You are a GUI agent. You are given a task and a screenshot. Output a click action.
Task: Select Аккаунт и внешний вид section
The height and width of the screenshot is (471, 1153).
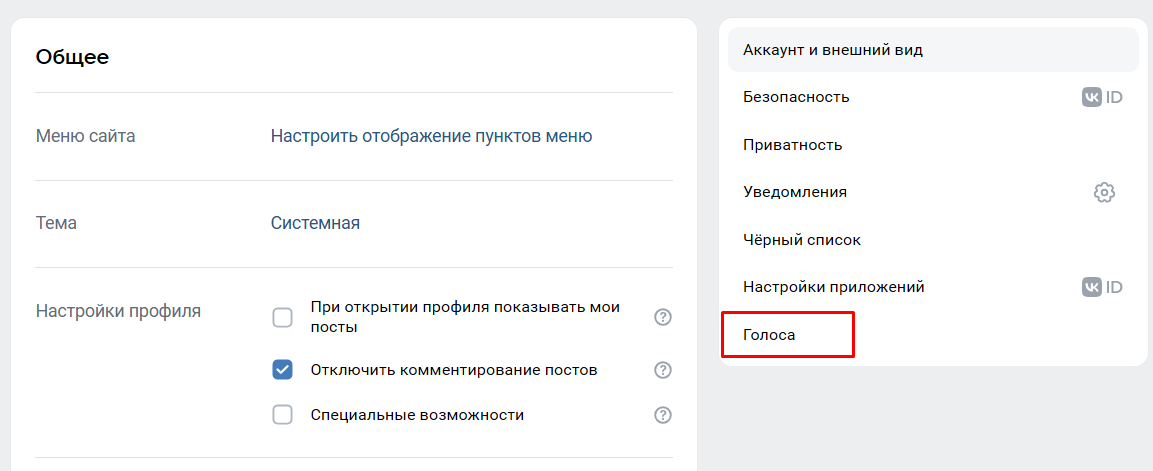pyautogui.click(x=833, y=50)
